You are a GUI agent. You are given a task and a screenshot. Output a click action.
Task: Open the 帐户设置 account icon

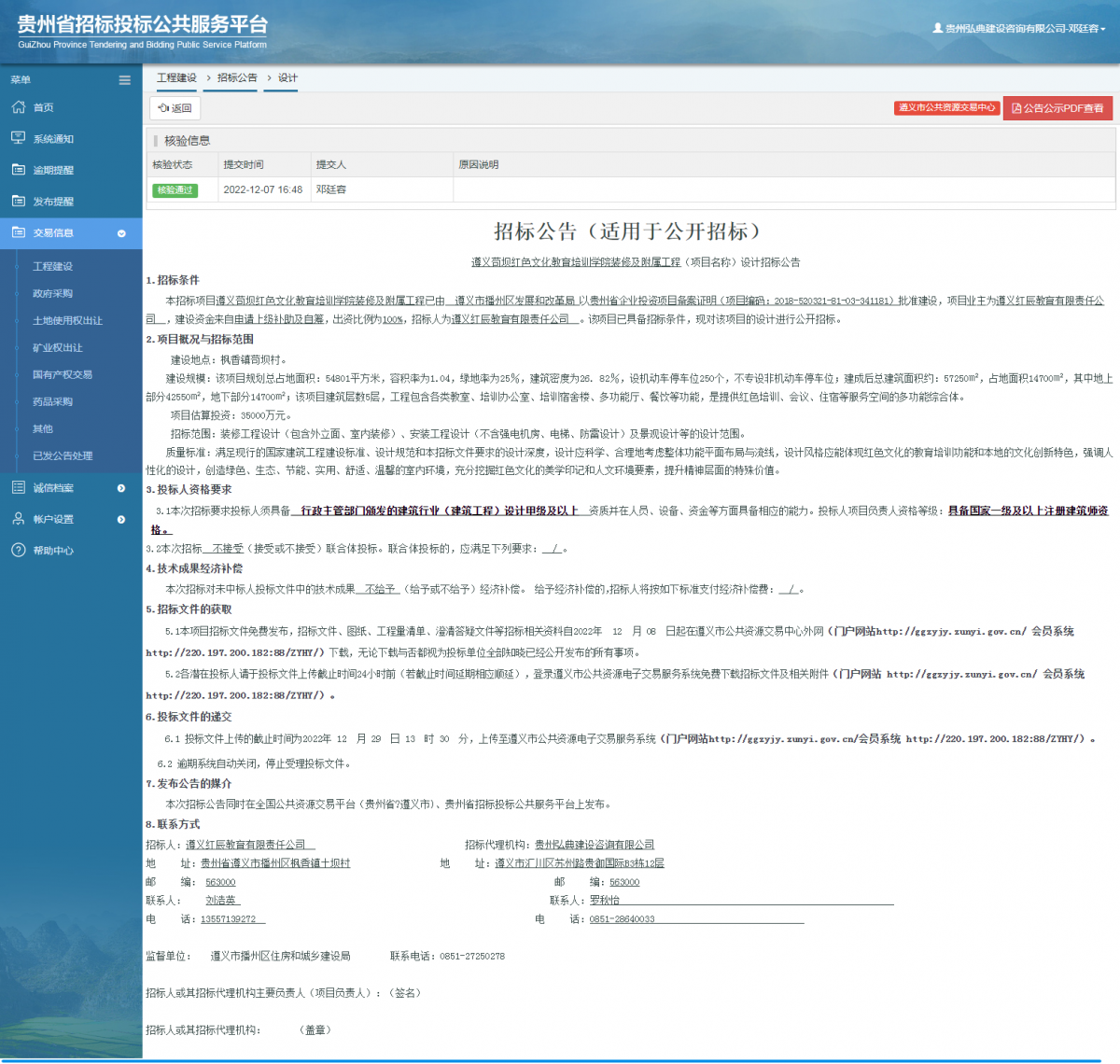pyautogui.click(x=19, y=519)
